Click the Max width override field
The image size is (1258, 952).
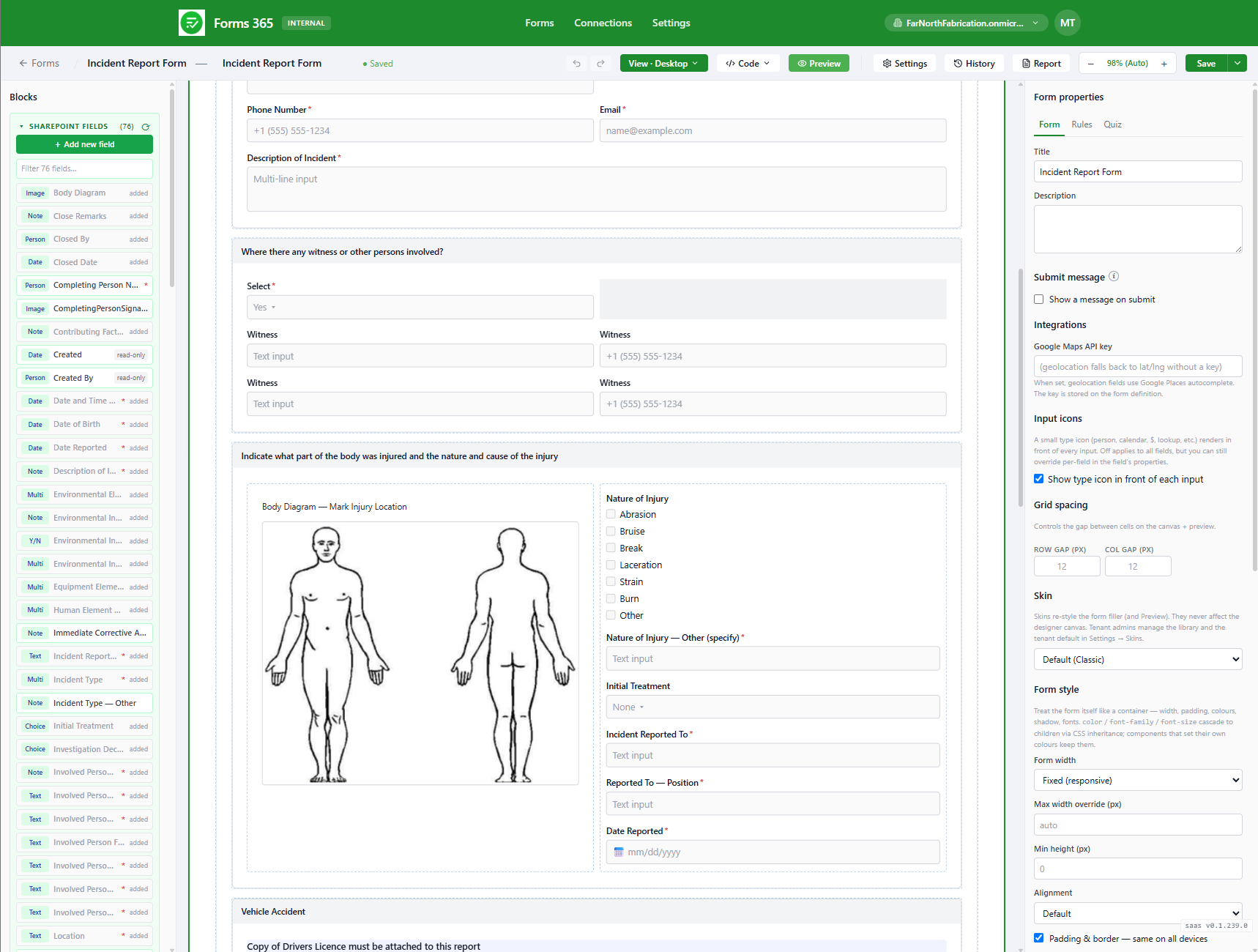tap(1138, 825)
